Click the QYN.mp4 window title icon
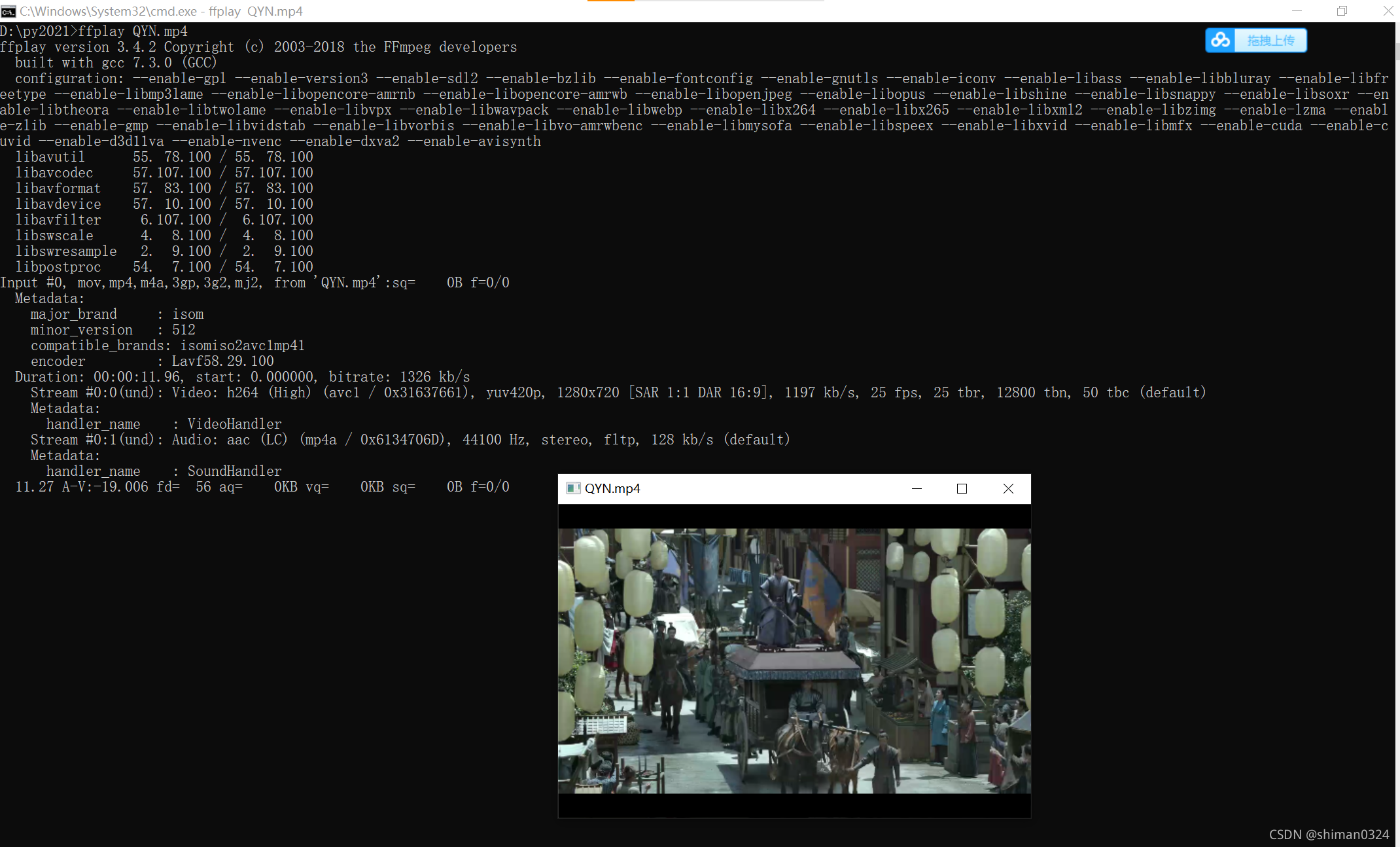This screenshot has height=847, width=1400. point(573,488)
